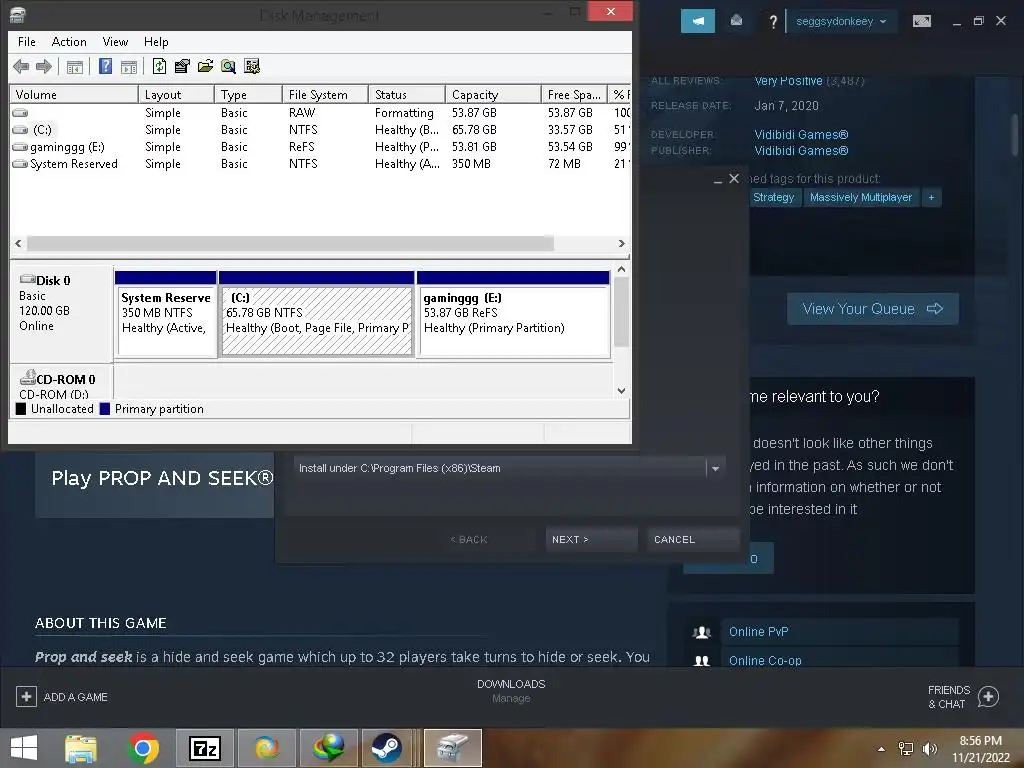Click the network tray icon
This screenshot has width=1024, height=768.
(906, 749)
